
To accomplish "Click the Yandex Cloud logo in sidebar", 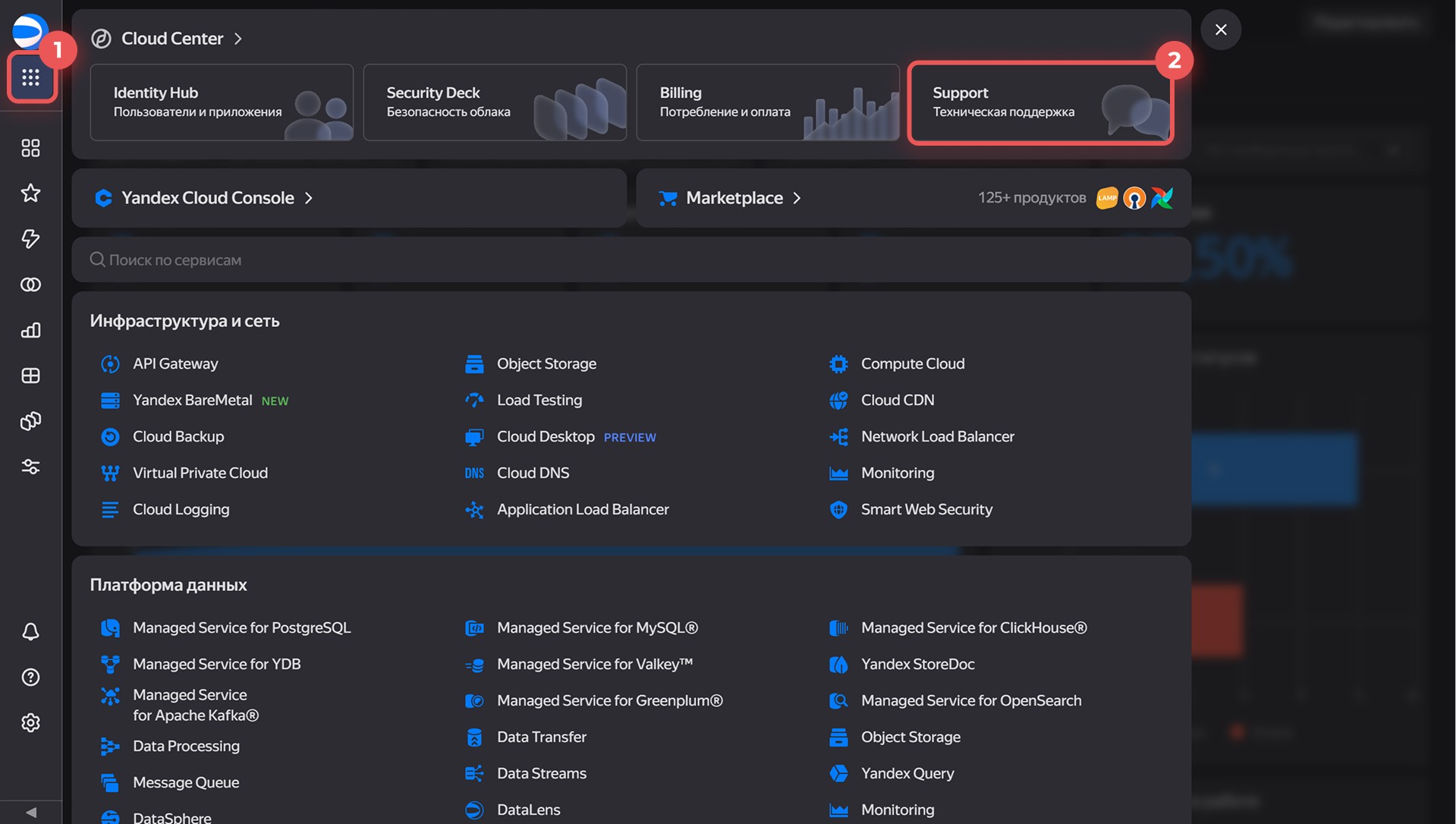I will pos(29,30).
